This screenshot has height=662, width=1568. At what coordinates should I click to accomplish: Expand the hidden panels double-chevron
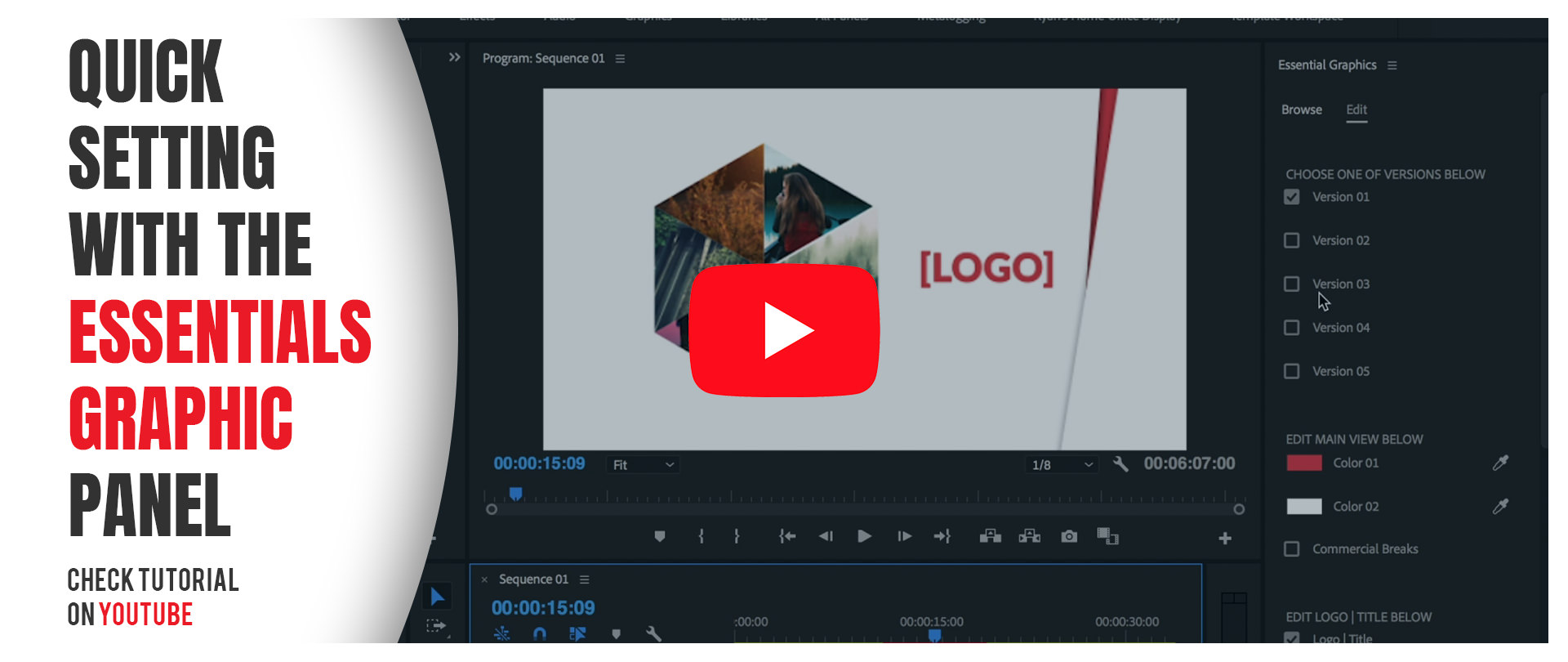tap(454, 57)
